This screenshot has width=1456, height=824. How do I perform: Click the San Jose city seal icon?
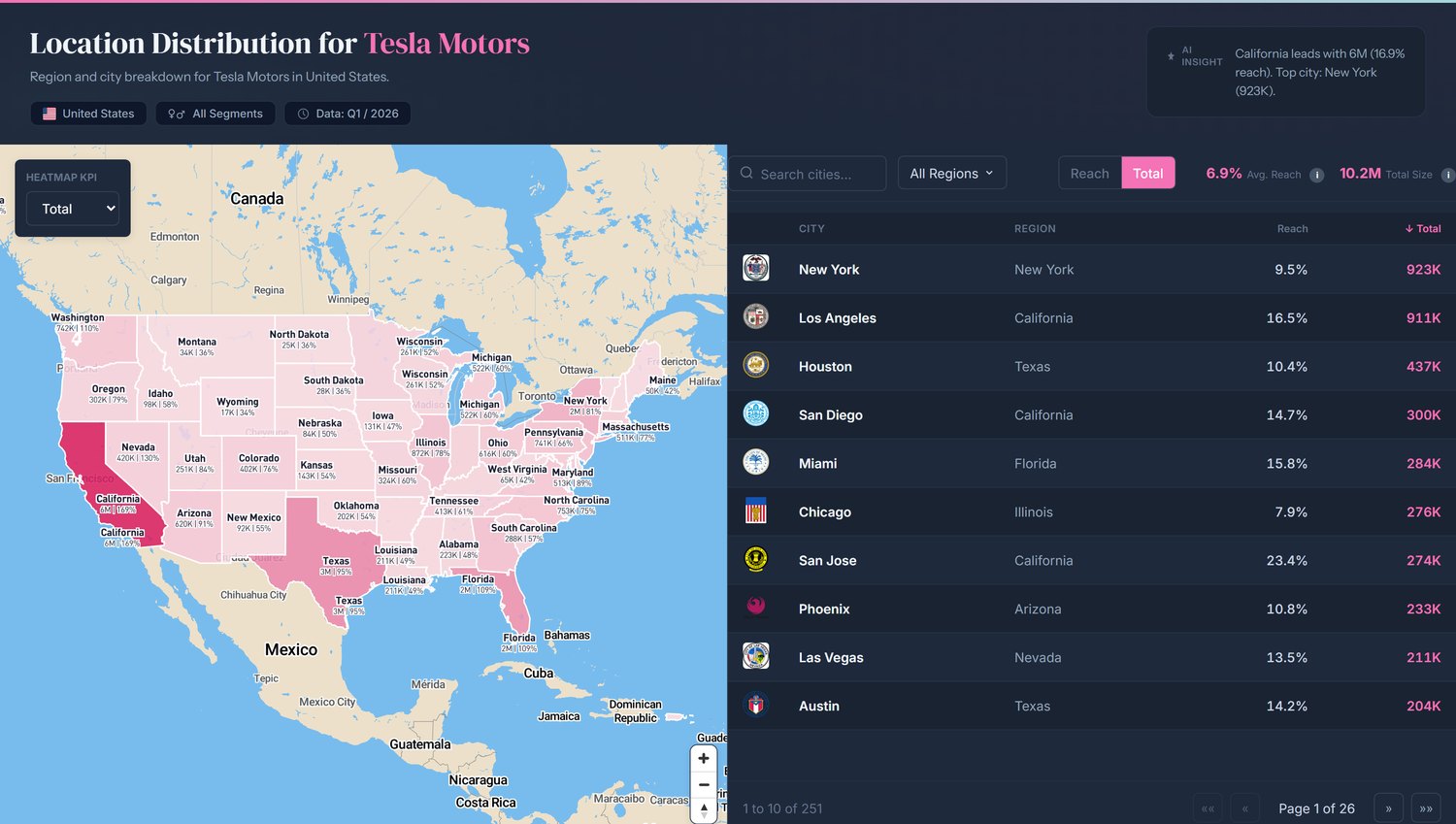(x=755, y=559)
